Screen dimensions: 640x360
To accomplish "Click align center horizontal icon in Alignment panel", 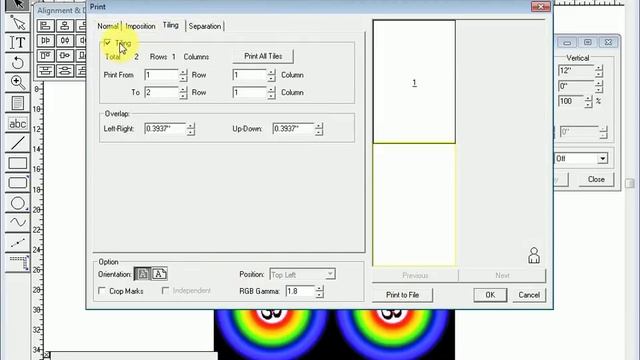I will pyautogui.click(x=64, y=26).
